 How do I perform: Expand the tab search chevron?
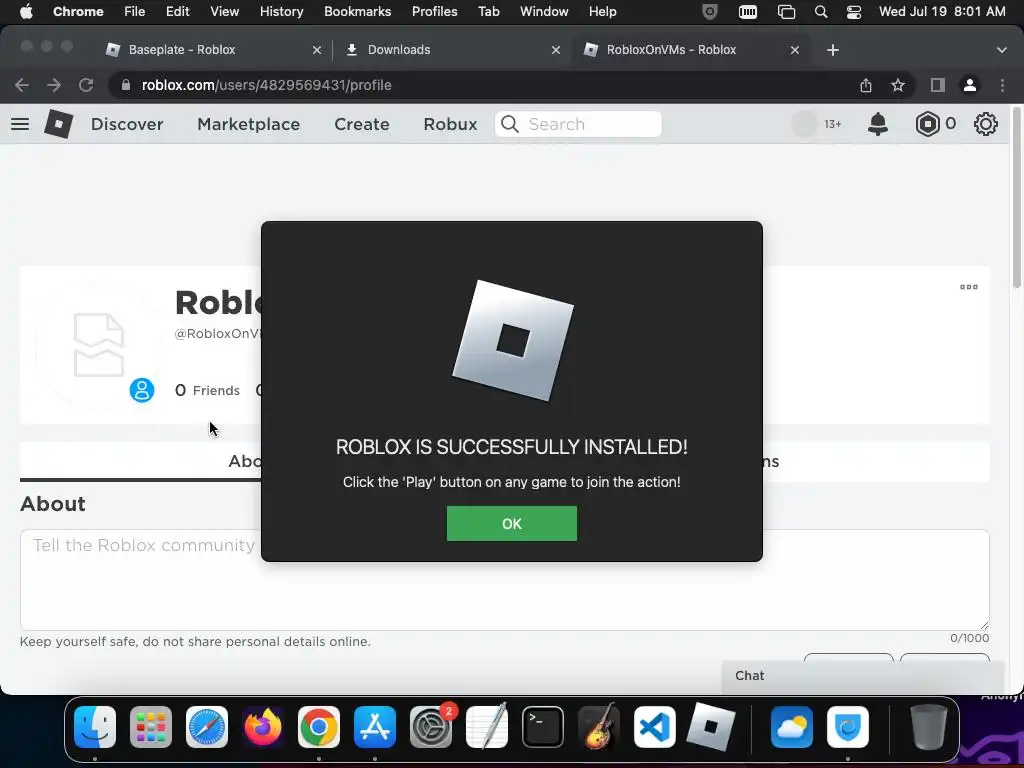click(x=1002, y=50)
